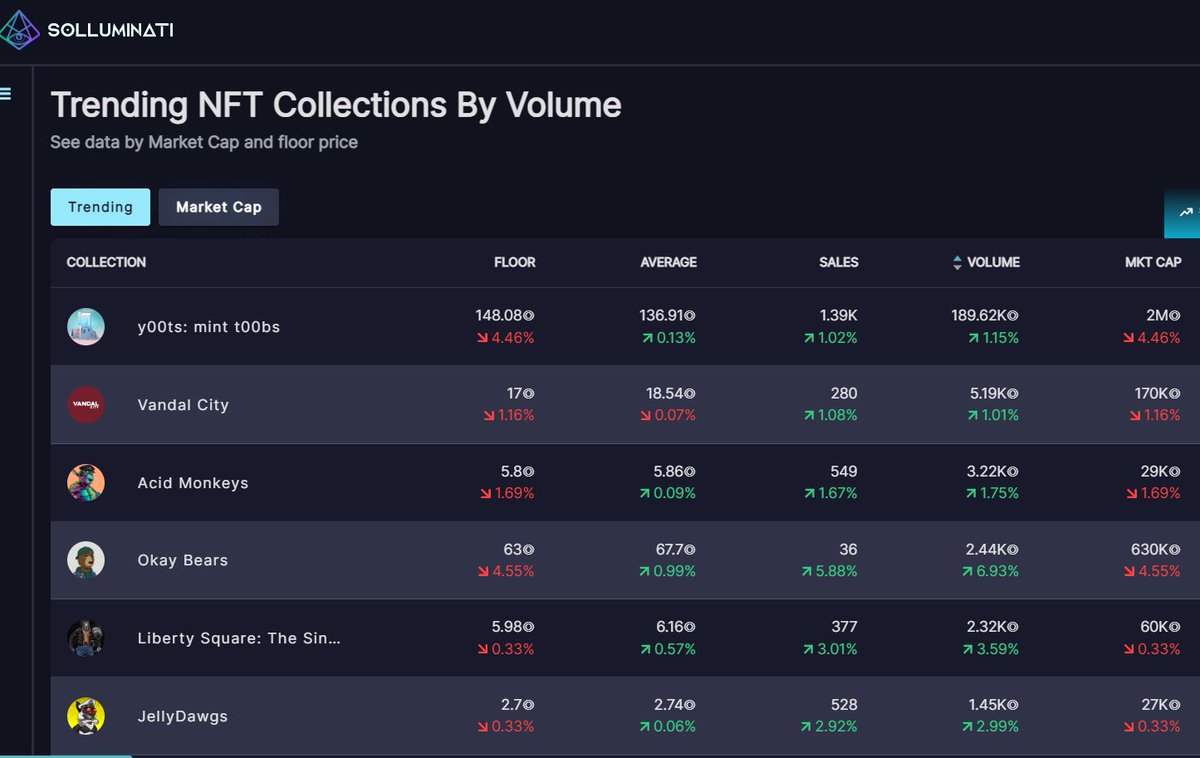Click the JellyDawgs collection avatar

click(x=86, y=716)
